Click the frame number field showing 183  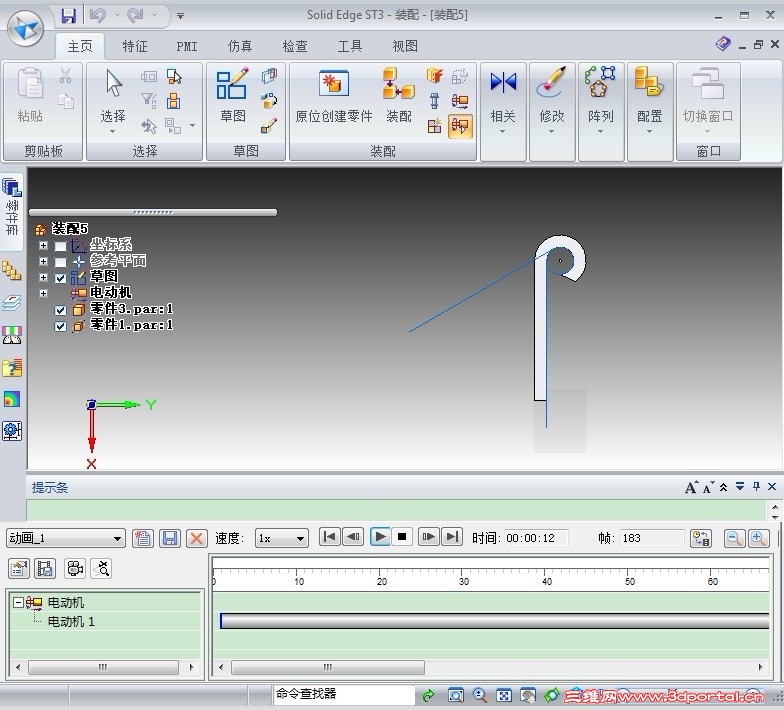click(651, 538)
